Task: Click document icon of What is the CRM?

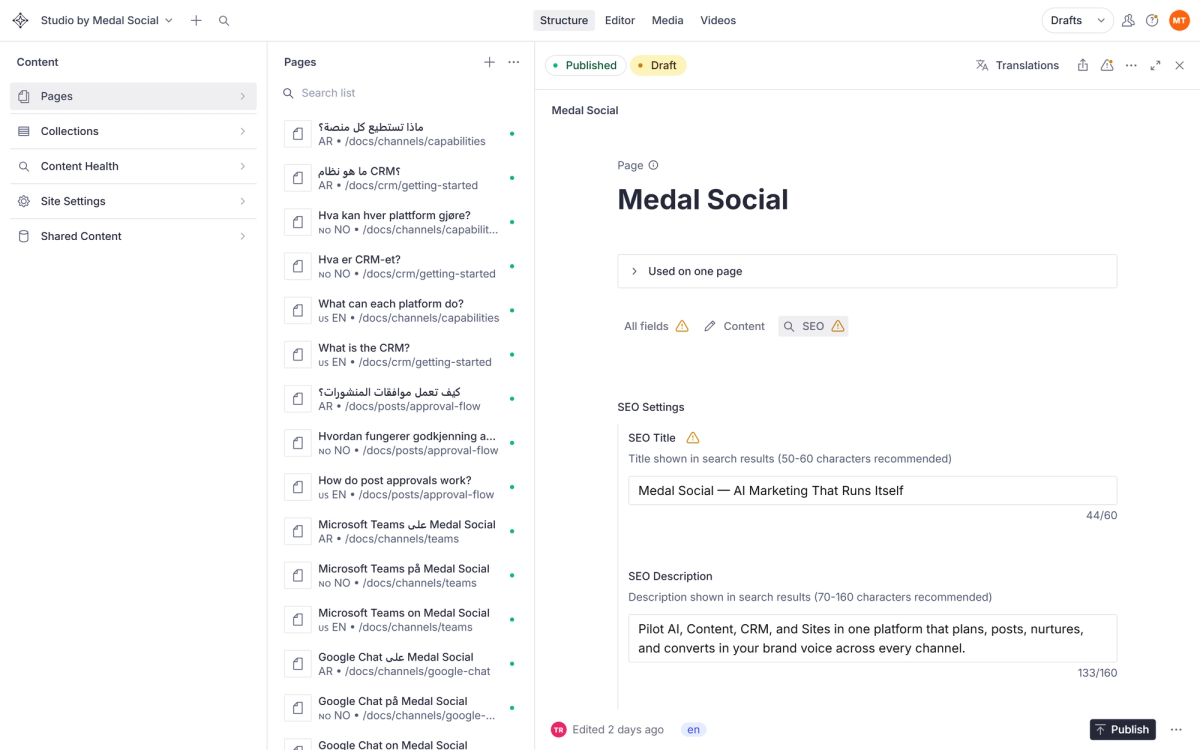Action: (298, 355)
